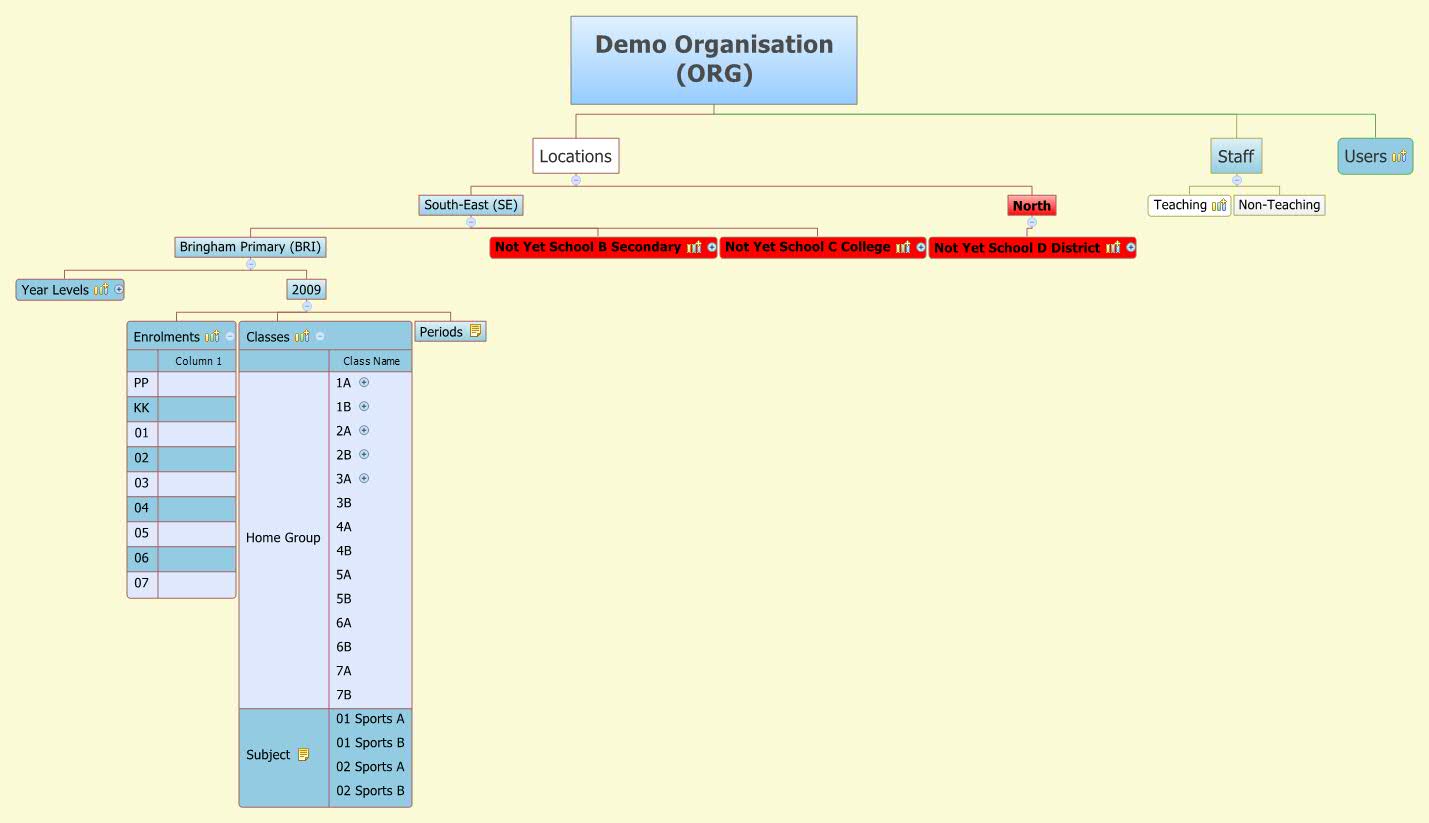Click the chart icon next to Teaching
Screen dimensions: 1429x823
pos(1218,205)
